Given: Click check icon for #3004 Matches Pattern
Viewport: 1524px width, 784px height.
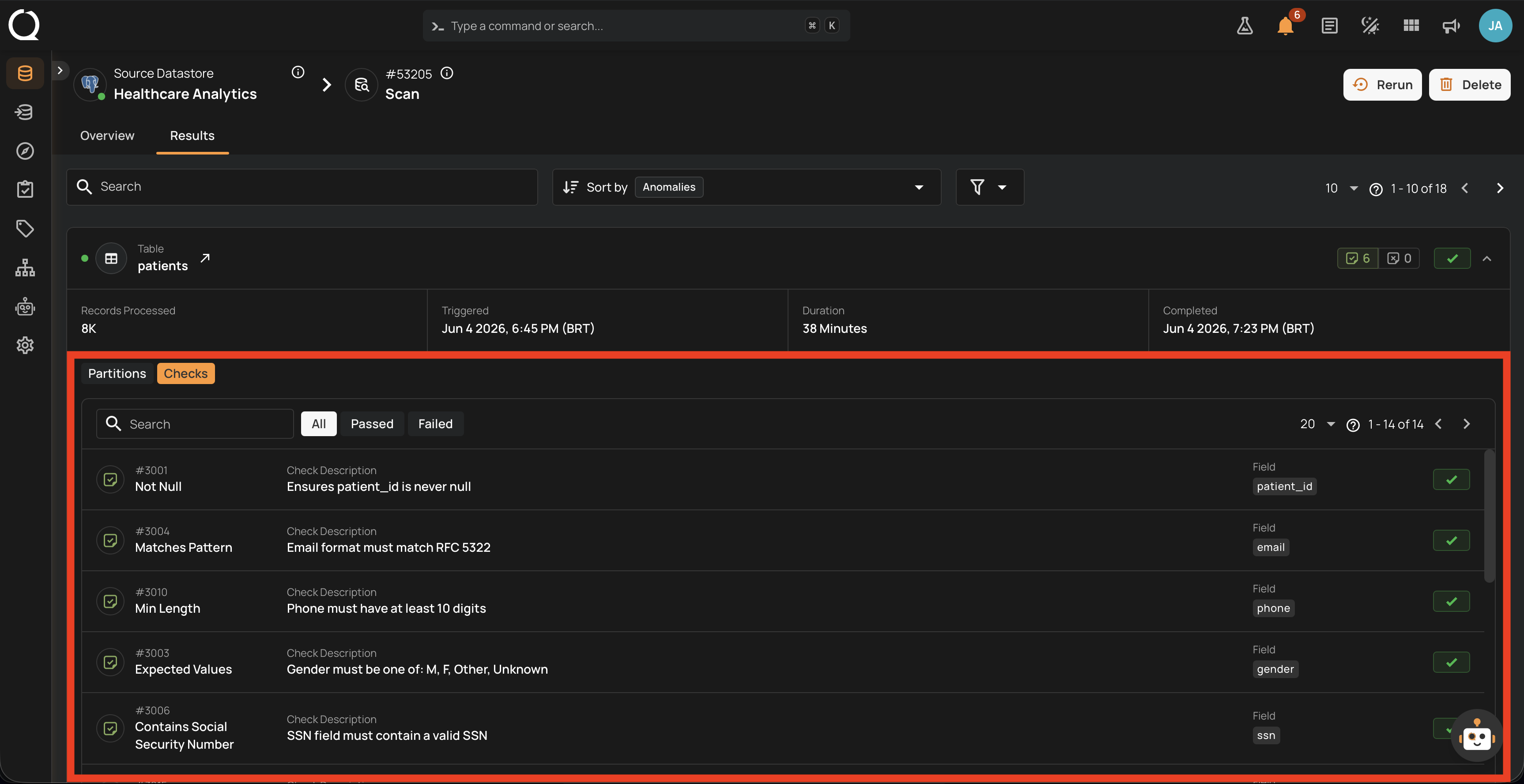Looking at the screenshot, I should point(111,540).
